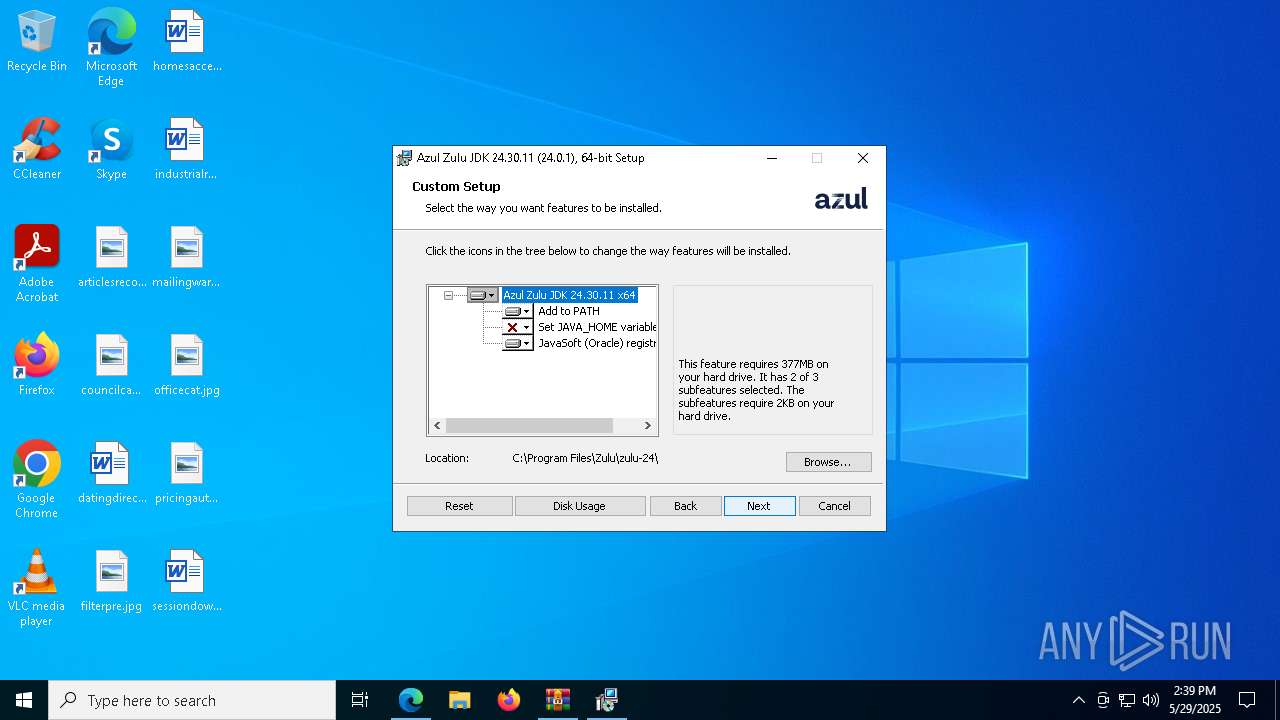Proceed with the Next button
The height and width of the screenshot is (720, 1280).
point(759,506)
